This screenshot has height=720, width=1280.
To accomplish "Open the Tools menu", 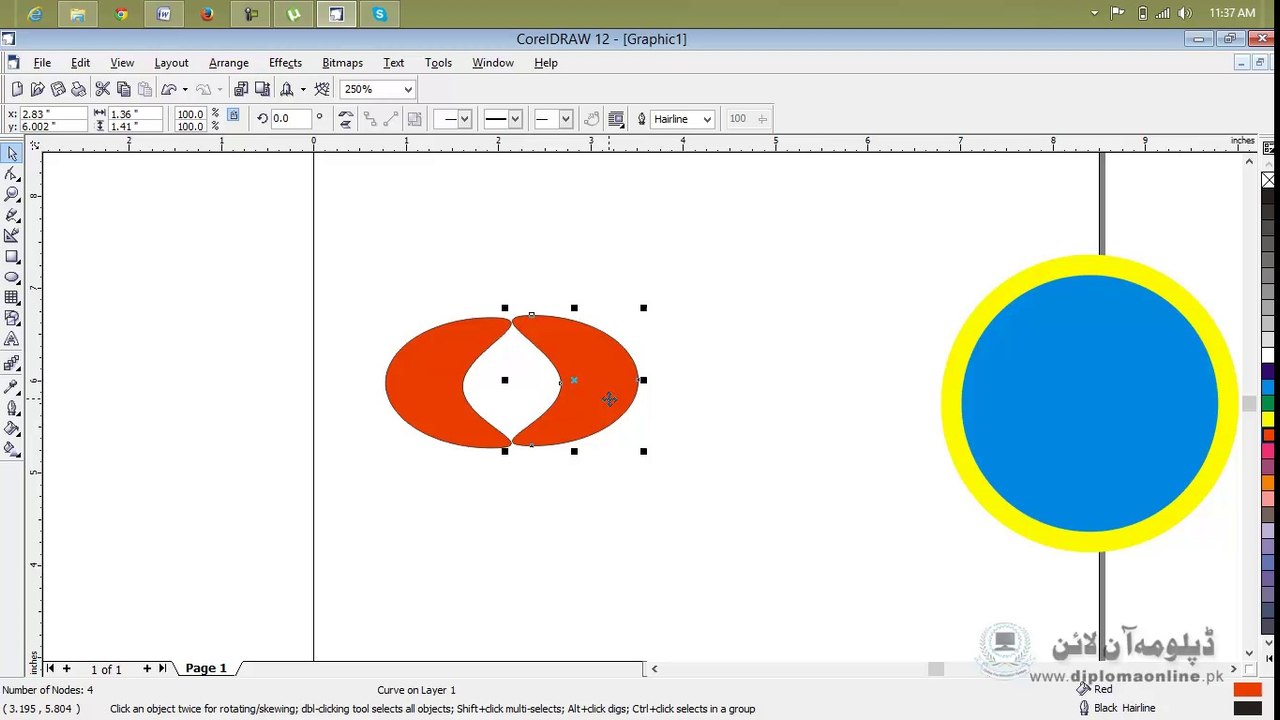I will point(438,63).
